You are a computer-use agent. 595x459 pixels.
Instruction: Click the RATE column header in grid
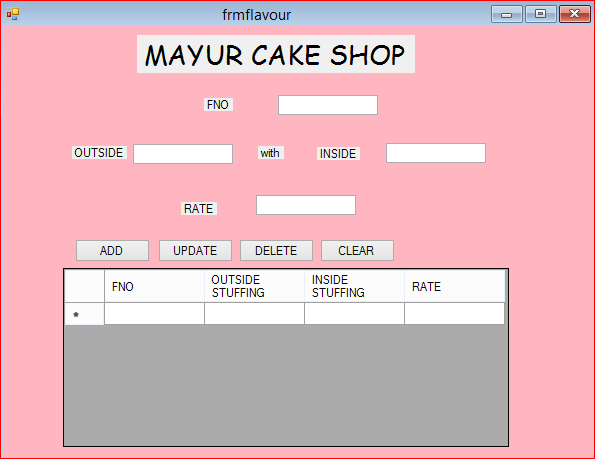(455, 286)
